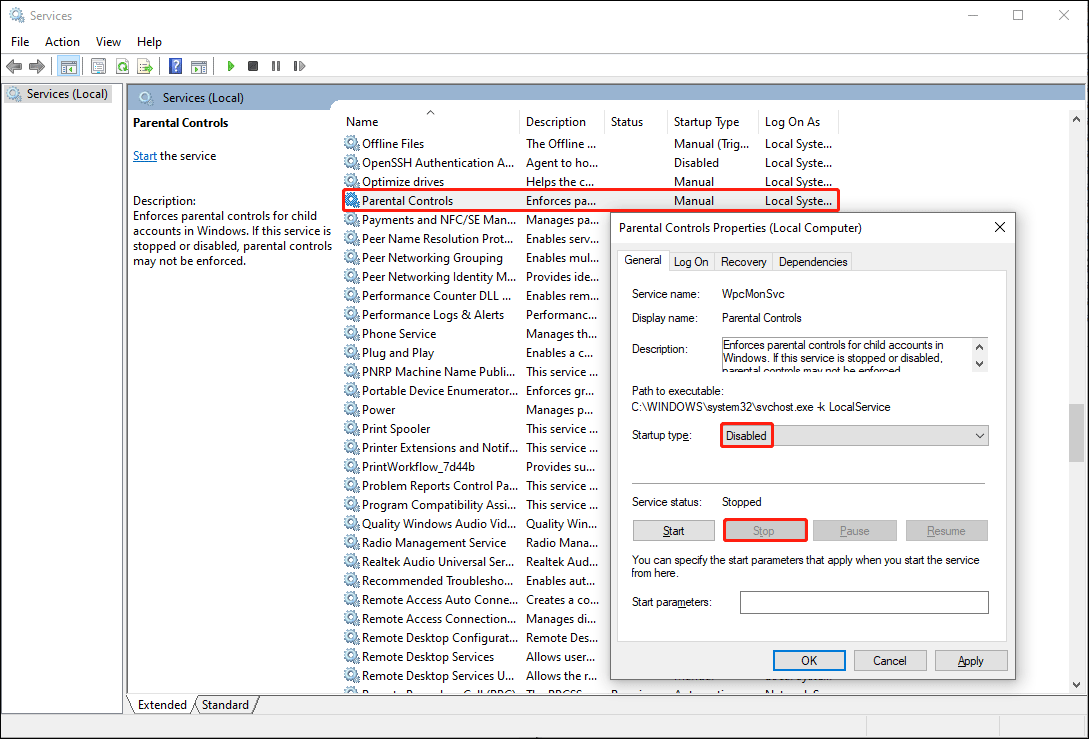Select the Performance Logs & Alerts service
1089x739 pixels.
[x=433, y=315]
